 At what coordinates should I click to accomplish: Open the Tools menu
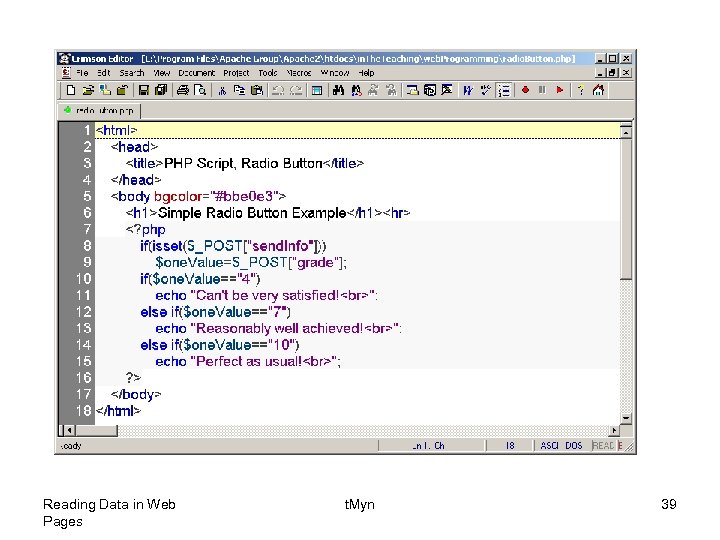click(268, 73)
